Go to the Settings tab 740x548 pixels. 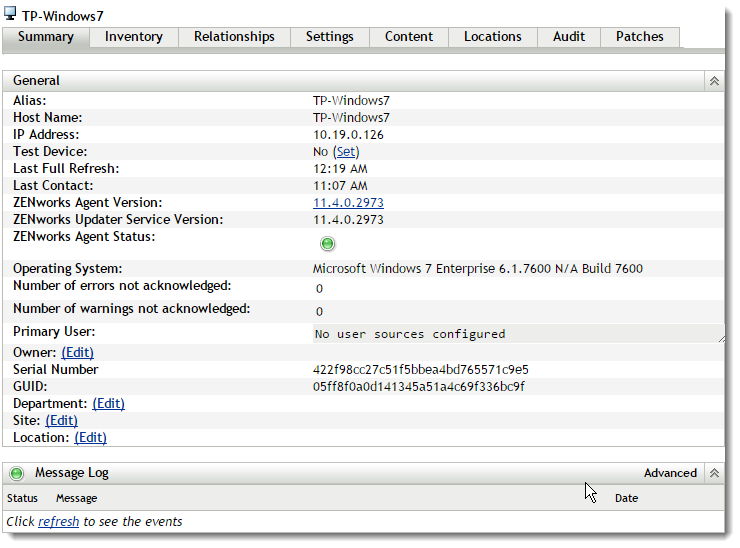coord(329,37)
